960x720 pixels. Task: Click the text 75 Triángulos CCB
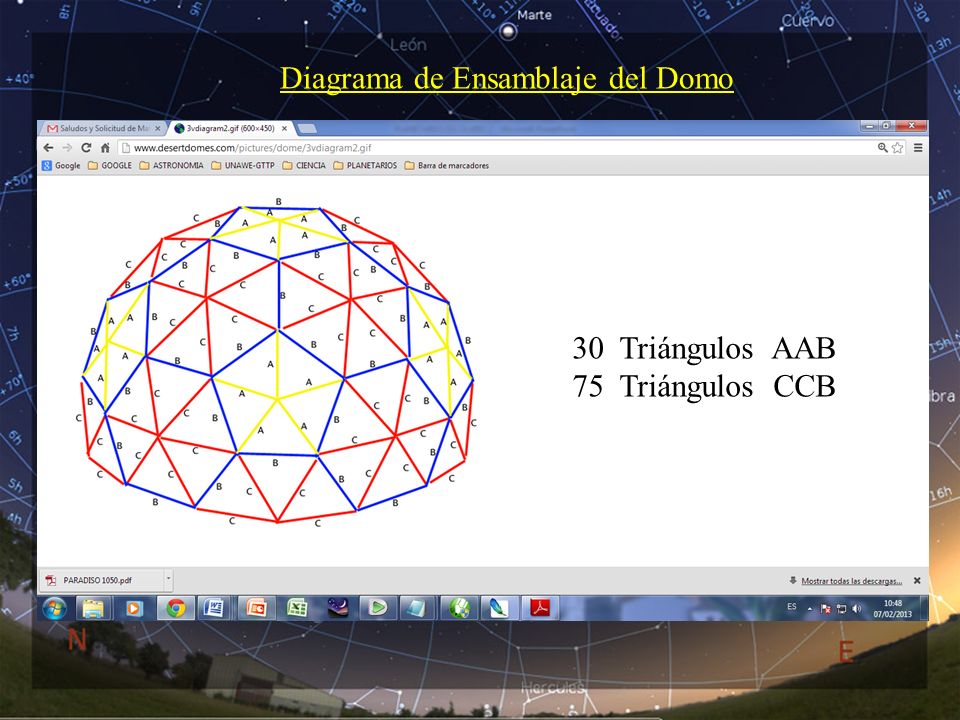pyautogui.click(x=704, y=386)
